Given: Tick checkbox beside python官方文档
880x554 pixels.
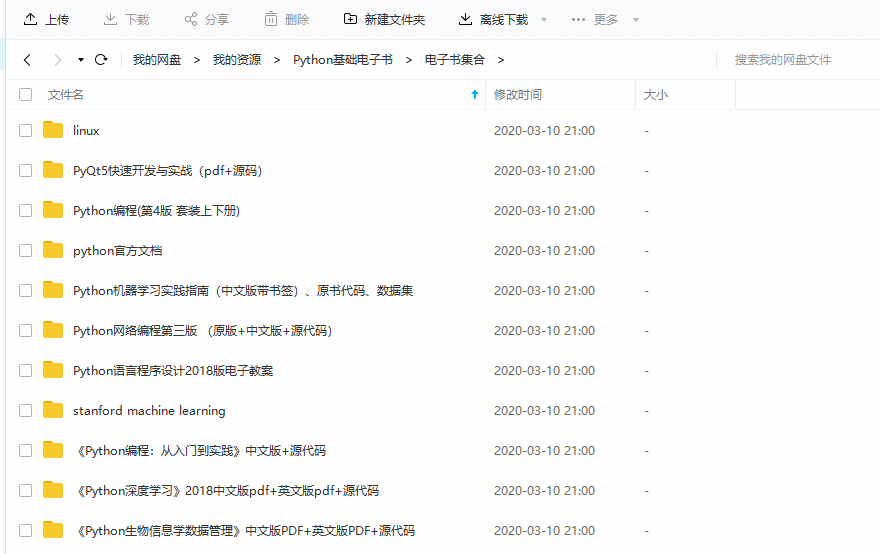Looking at the screenshot, I should tap(25, 250).
